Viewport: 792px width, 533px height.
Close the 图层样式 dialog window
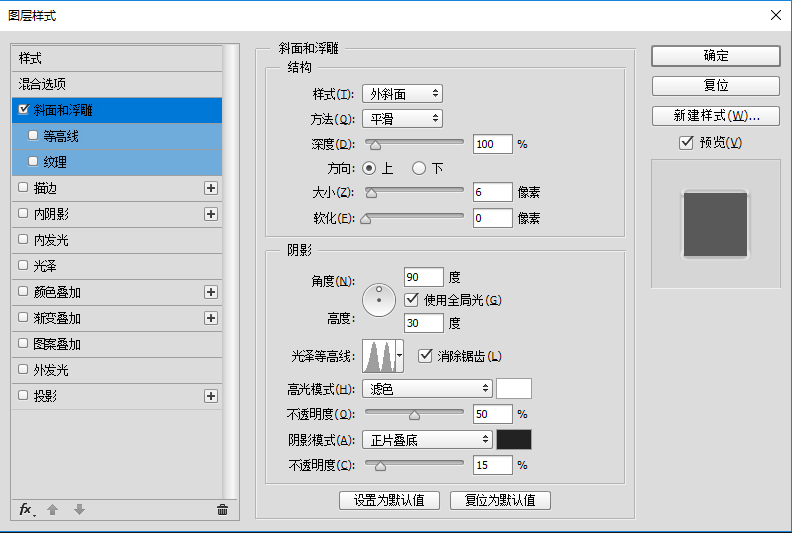pyautogui.click(x=776, y=15)
